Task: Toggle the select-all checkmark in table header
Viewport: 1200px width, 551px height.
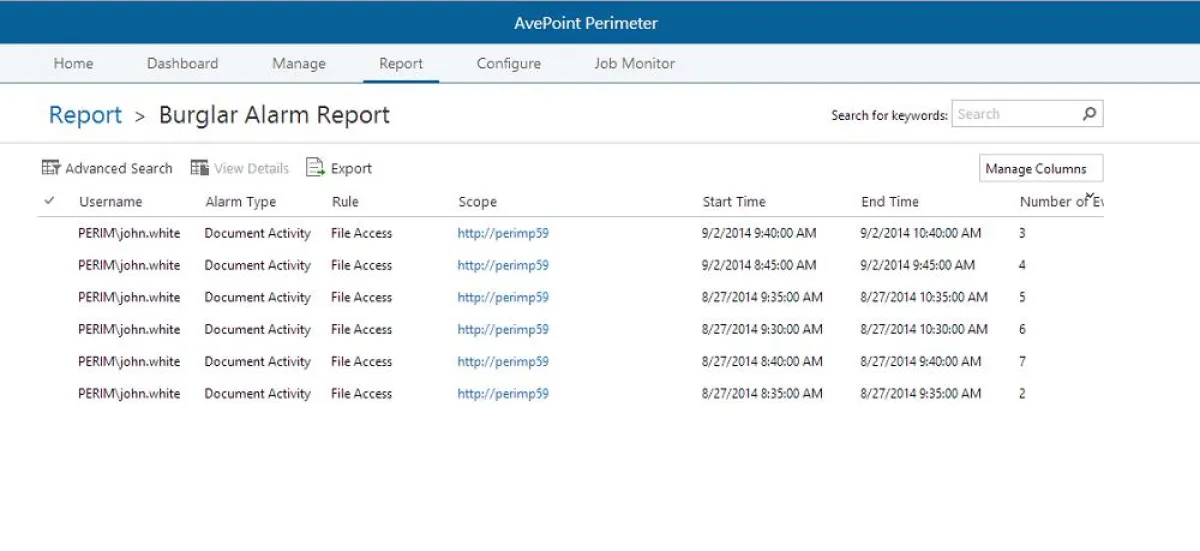Action: click(x=49, y=201)
